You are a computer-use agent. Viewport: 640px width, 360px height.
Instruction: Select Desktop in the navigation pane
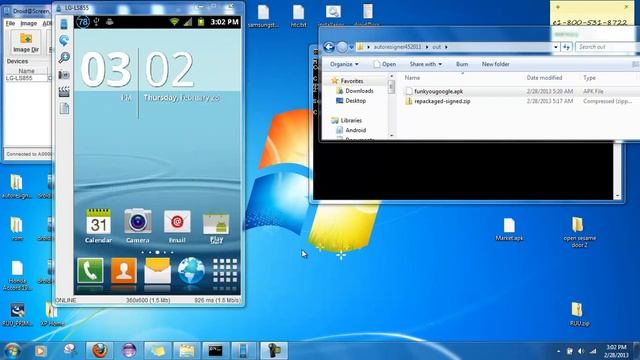[351, 100]
